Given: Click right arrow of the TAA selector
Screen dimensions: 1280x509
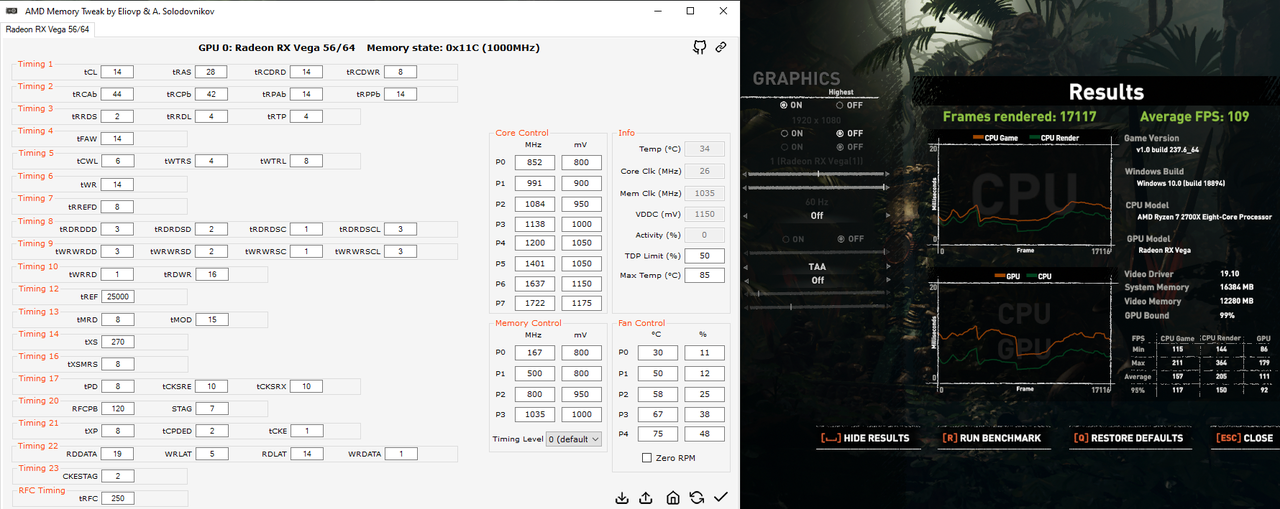Looking at the screenshot, I should (x=890, y=267).
